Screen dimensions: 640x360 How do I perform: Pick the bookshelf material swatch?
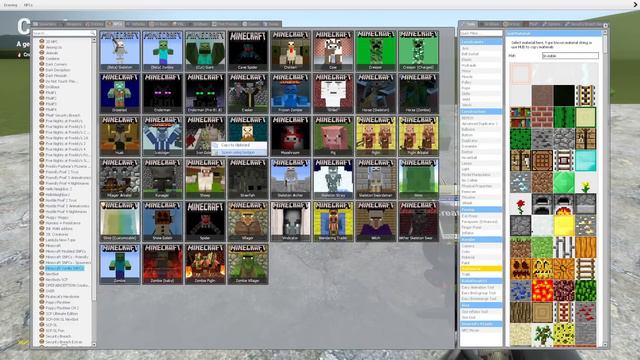520,118
